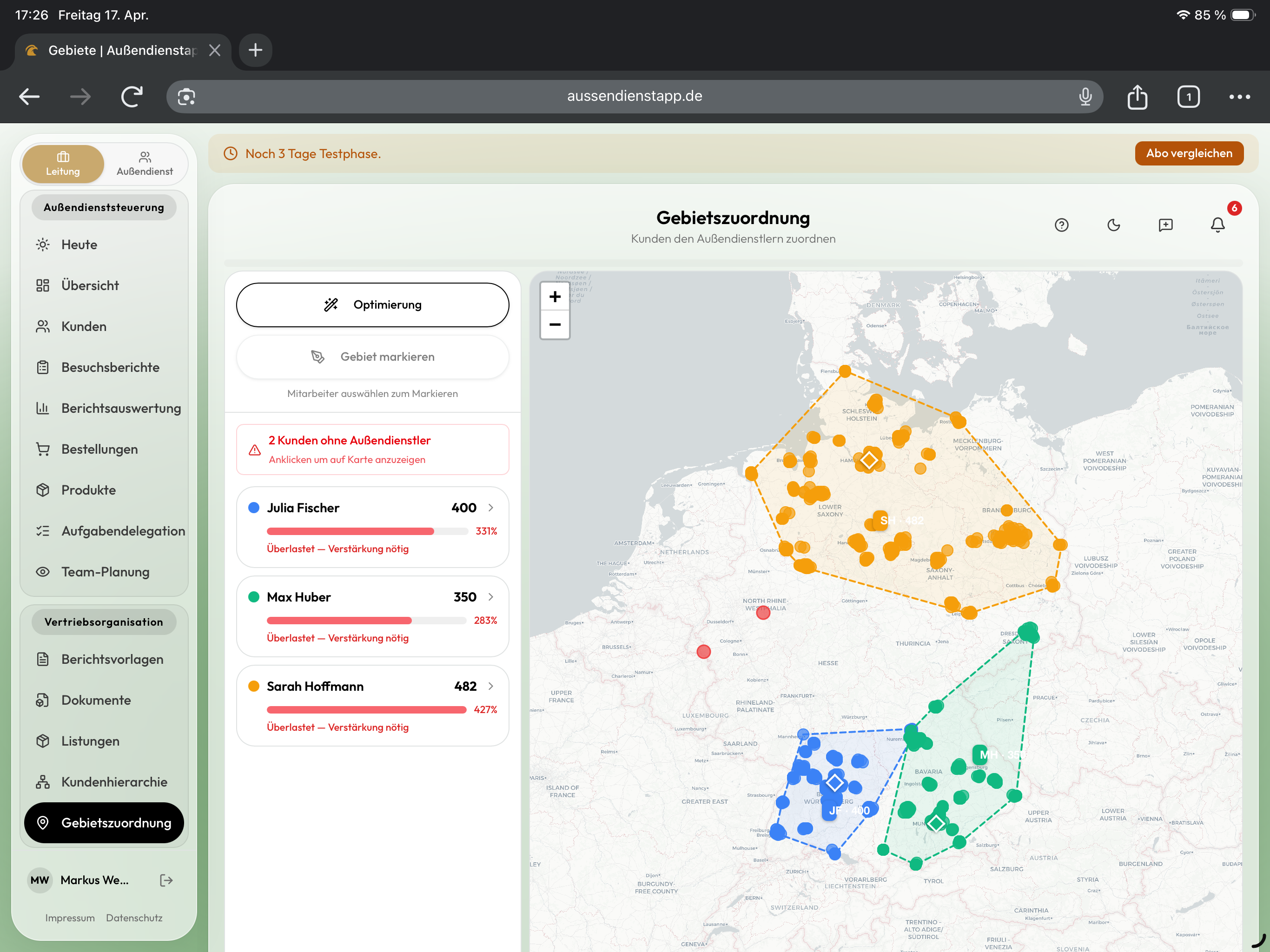Expand Max Huber details chevron
Viewport: 1270px width, 952px height.
491,597
